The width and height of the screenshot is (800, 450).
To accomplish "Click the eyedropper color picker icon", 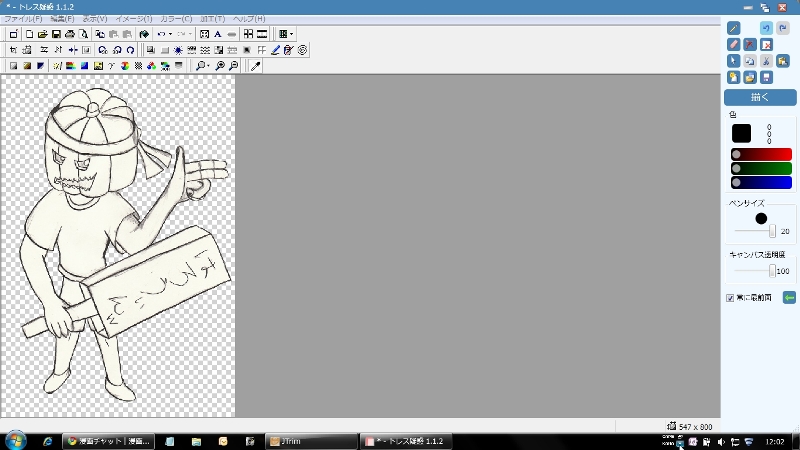I will click(x=256, y=66).
